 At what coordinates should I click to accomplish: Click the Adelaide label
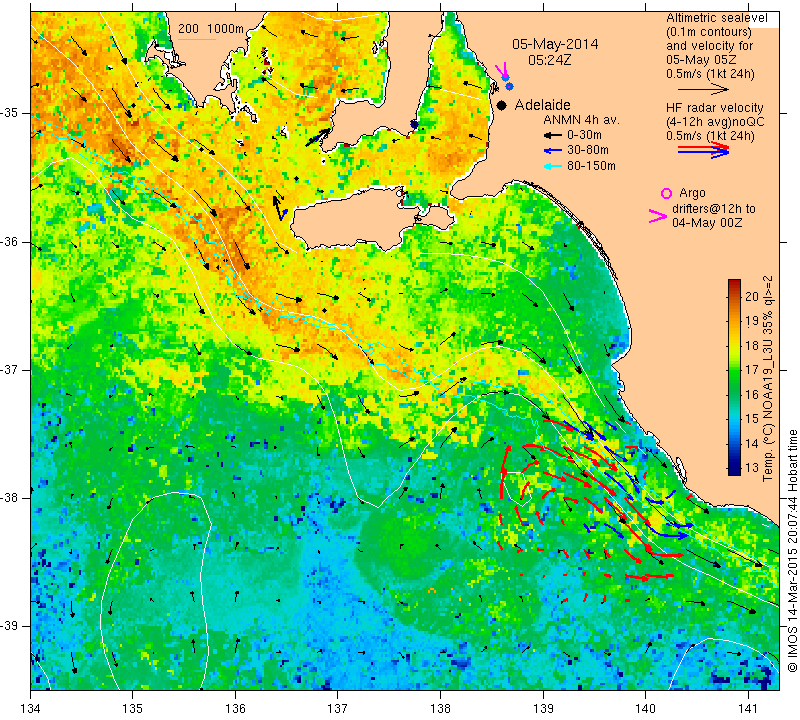[x=542, y=105]
